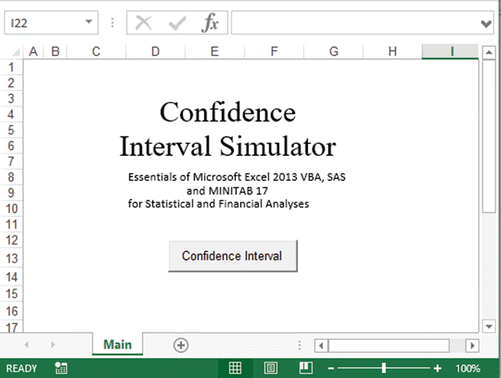Select row 1 header

click(x=11, y=67)
